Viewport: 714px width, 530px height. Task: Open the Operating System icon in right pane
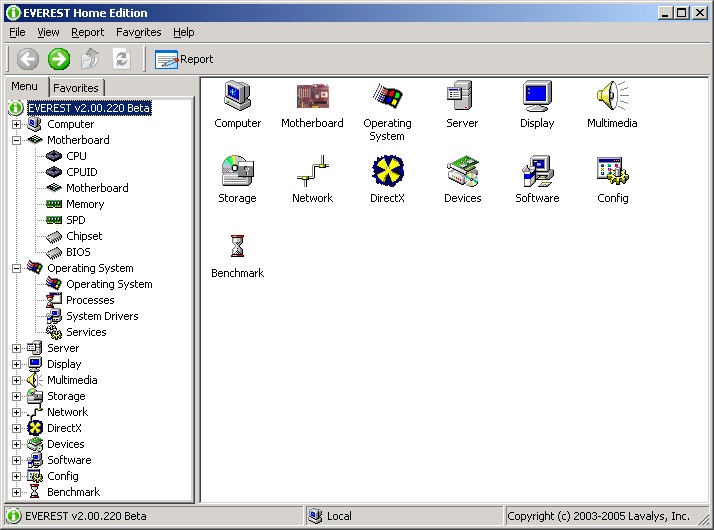coord(387,96)
